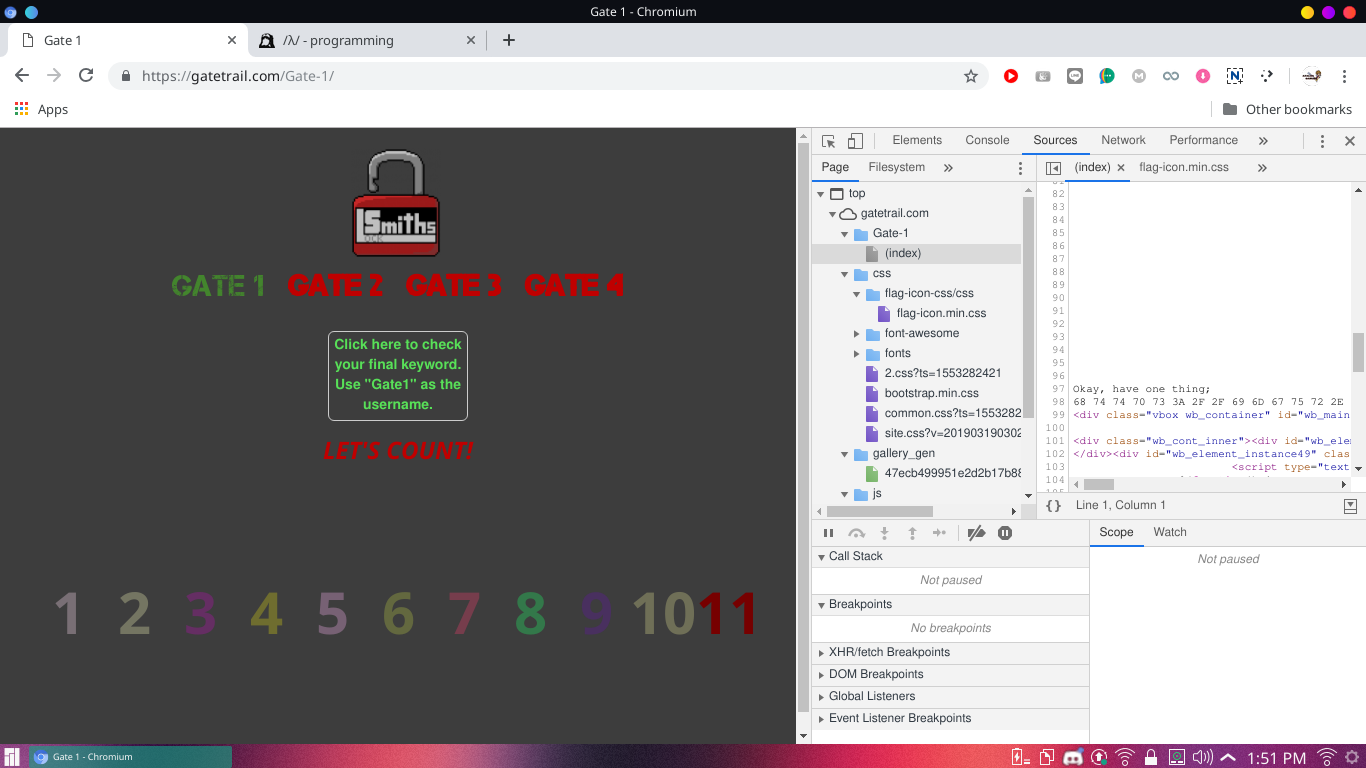1366x768 pixels.
Task: Open DevTools customize three-dot menu
Action: tap(1322, 141)
